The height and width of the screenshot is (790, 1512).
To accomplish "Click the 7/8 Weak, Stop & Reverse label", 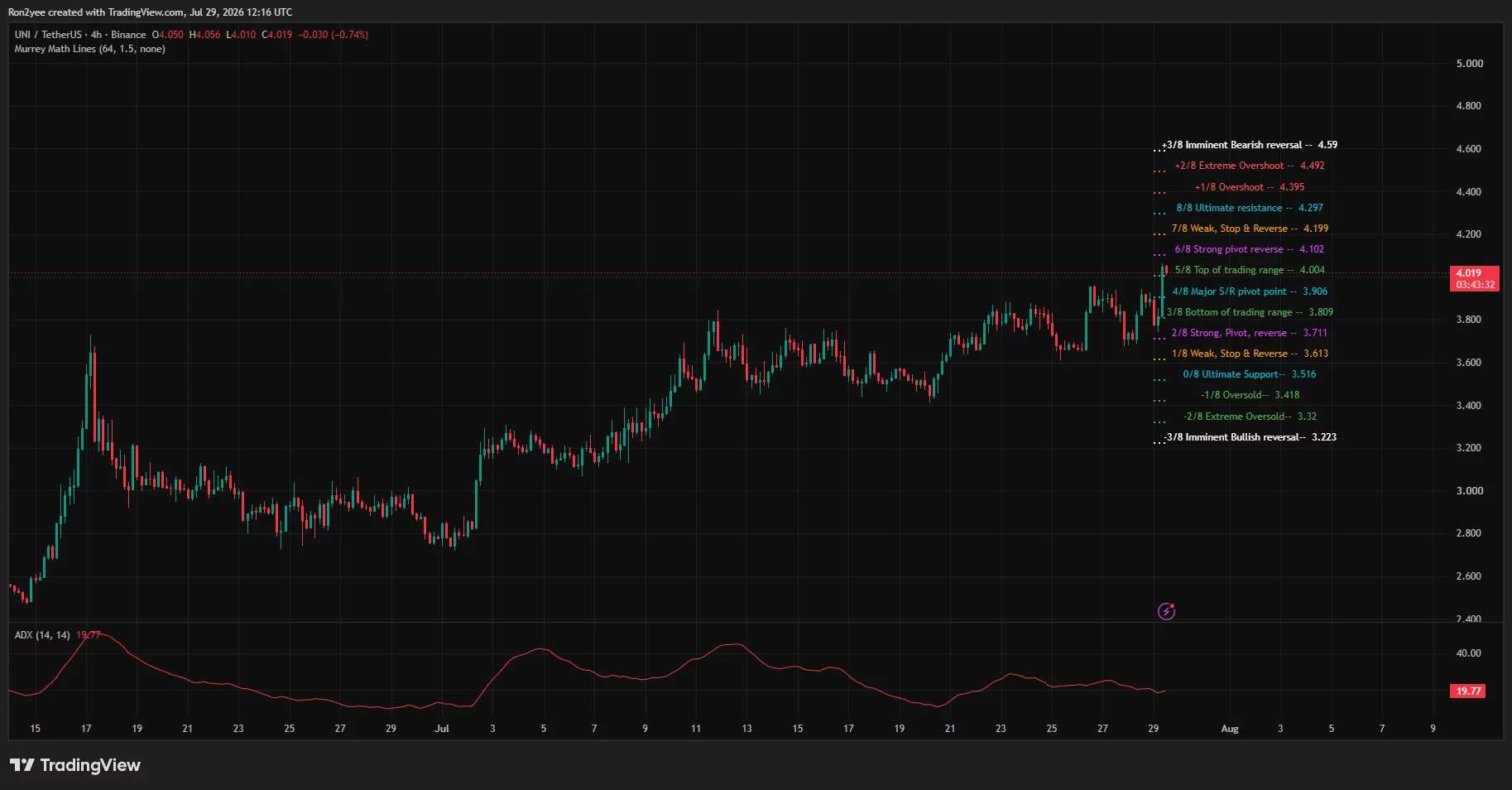I will point(1250,229).
